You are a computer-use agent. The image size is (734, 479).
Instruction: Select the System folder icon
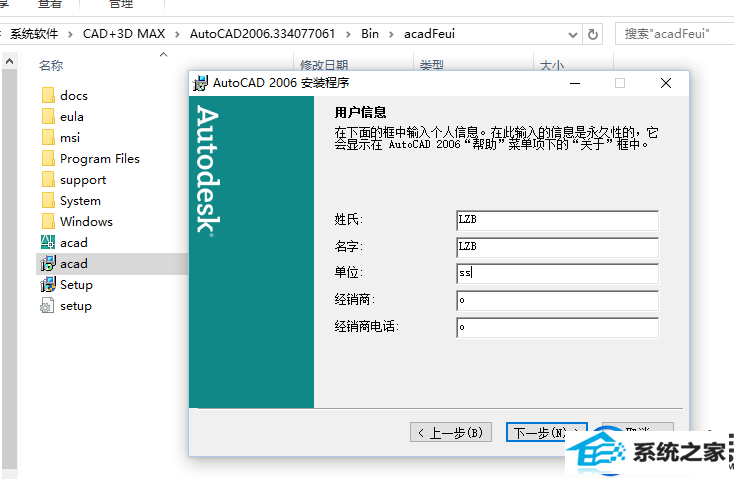(x=48, y=201)
